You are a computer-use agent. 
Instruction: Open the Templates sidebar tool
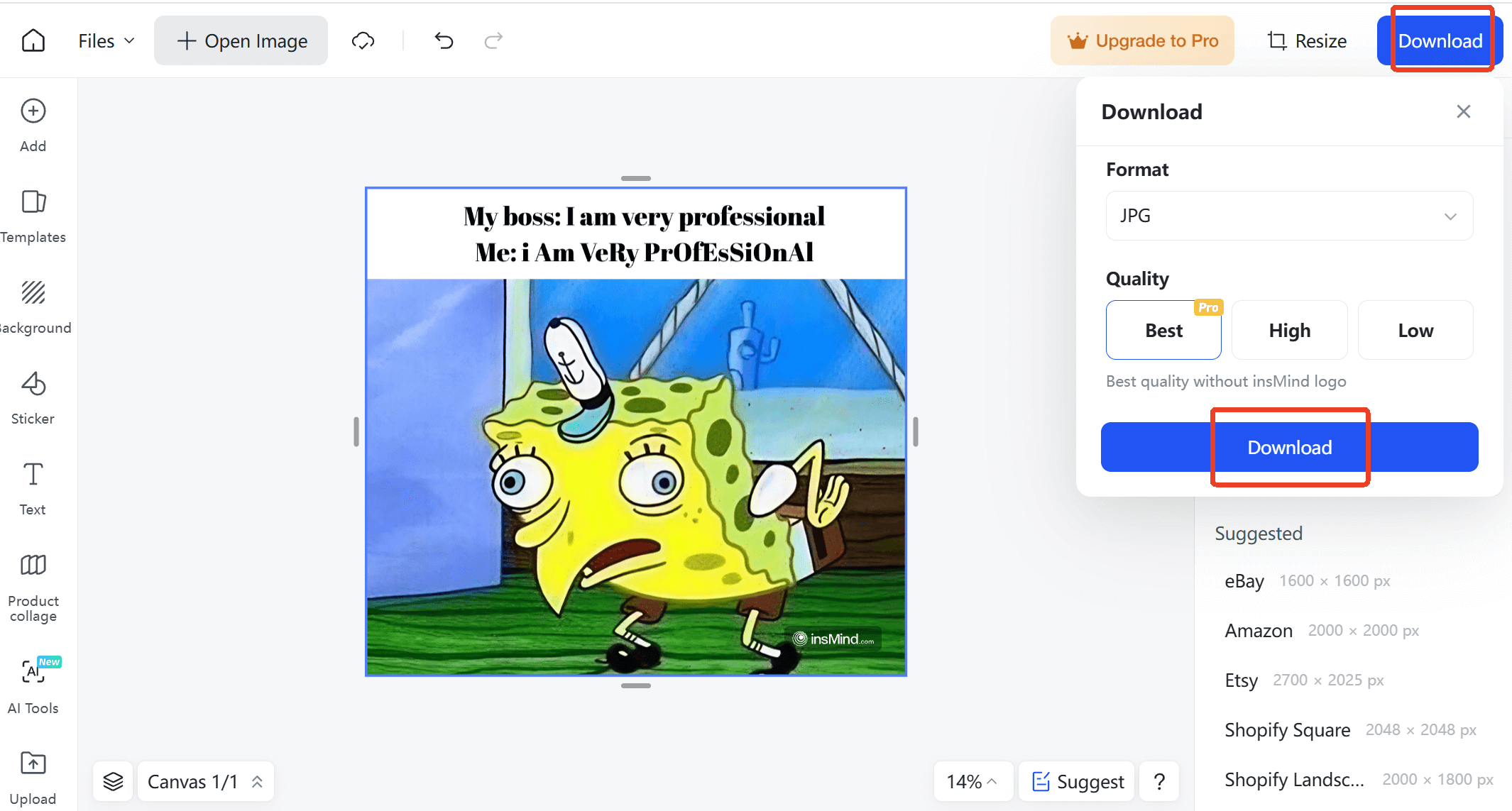(x=33, y=216)
